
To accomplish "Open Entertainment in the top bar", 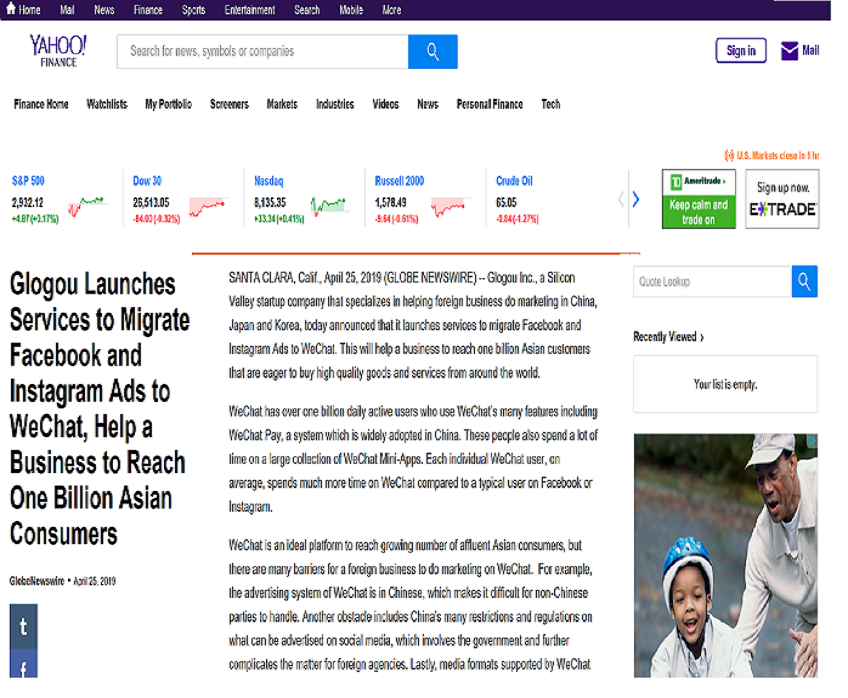I will pyautogui.click(x=249, y=10).
